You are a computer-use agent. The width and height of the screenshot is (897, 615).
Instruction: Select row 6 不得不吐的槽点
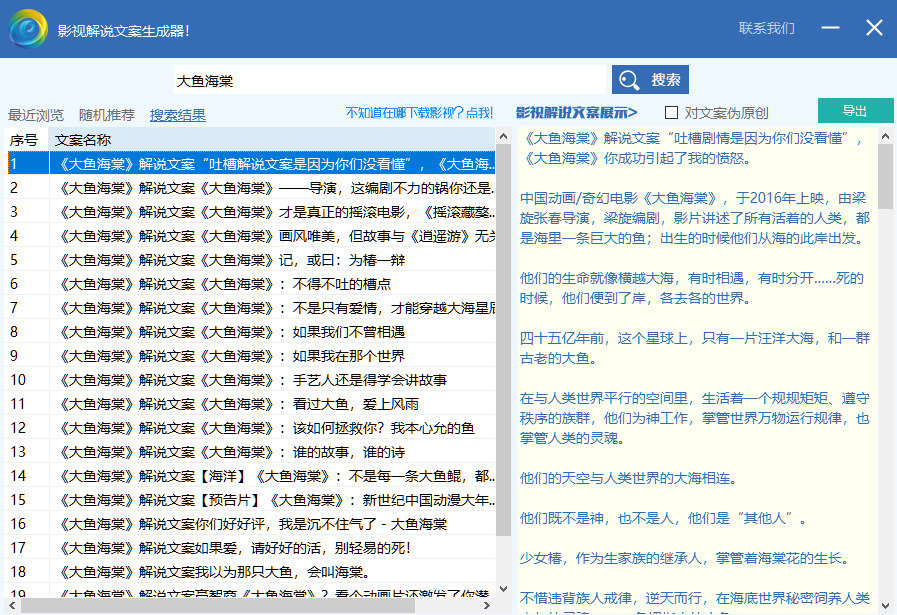click(x=251, y=284)
